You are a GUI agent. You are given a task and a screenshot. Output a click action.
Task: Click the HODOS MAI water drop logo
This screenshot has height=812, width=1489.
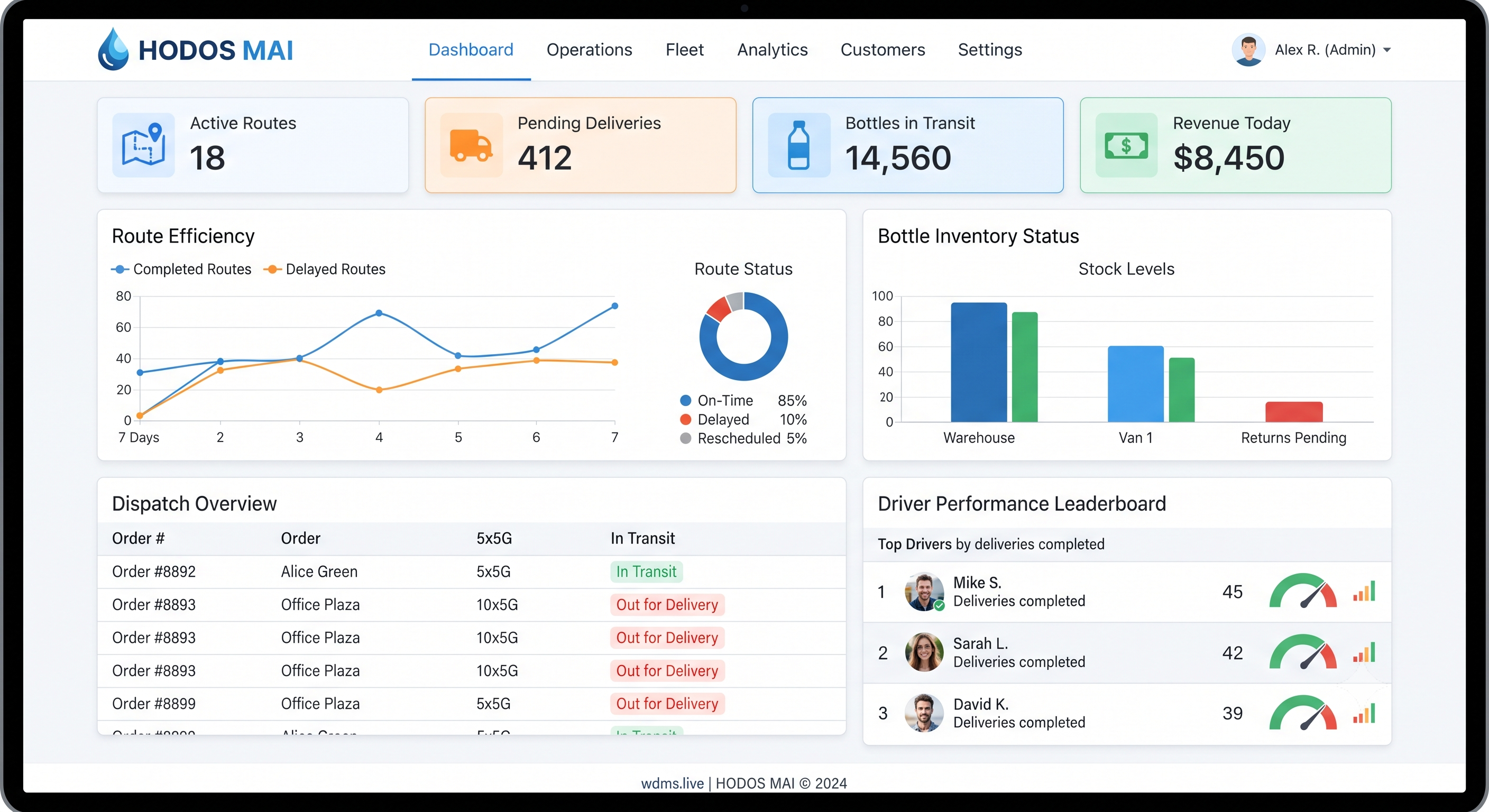[x=113, y=50]
